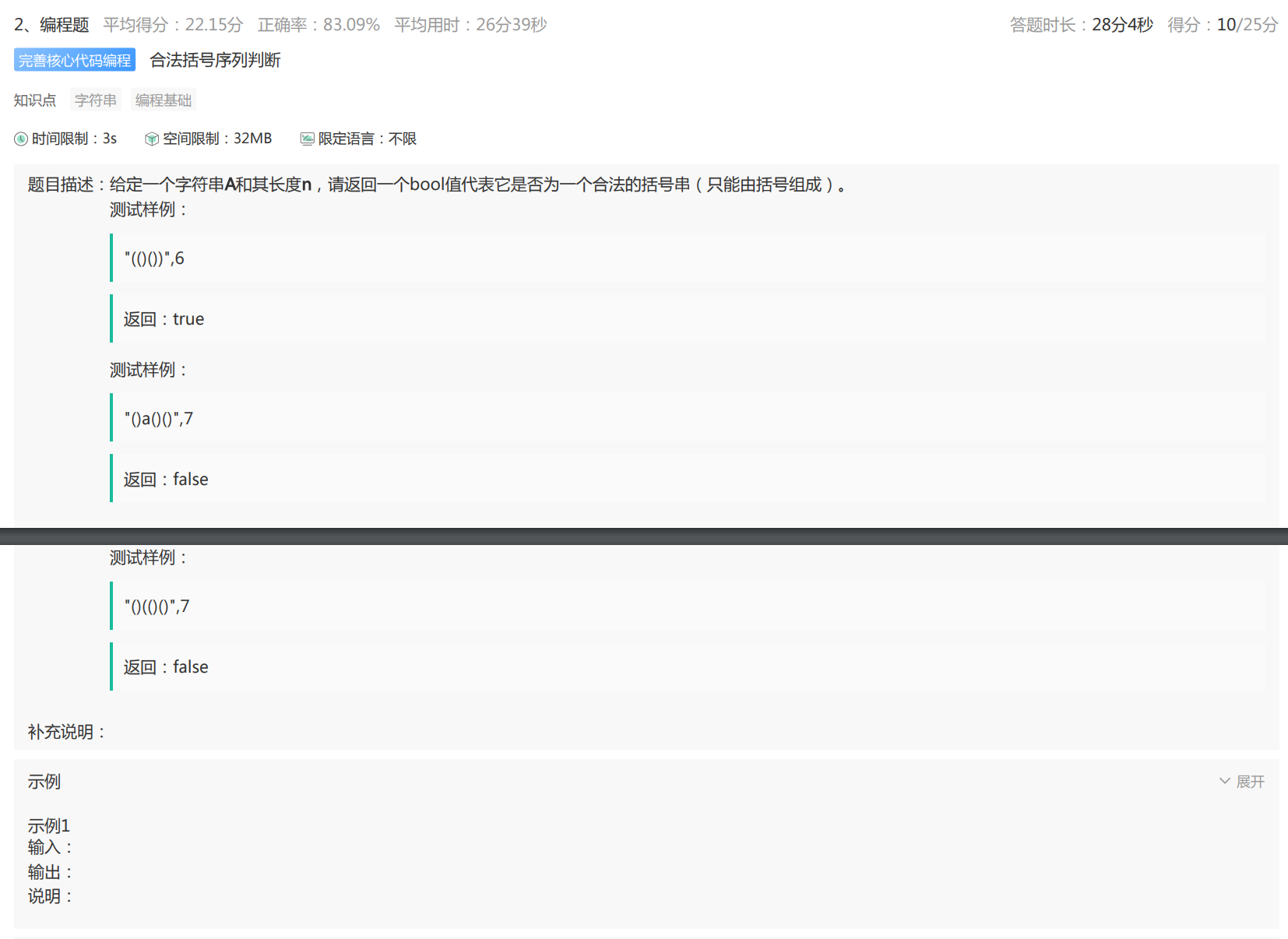
Task: Click the 返回：true result line
Action: tap(164, 319)
